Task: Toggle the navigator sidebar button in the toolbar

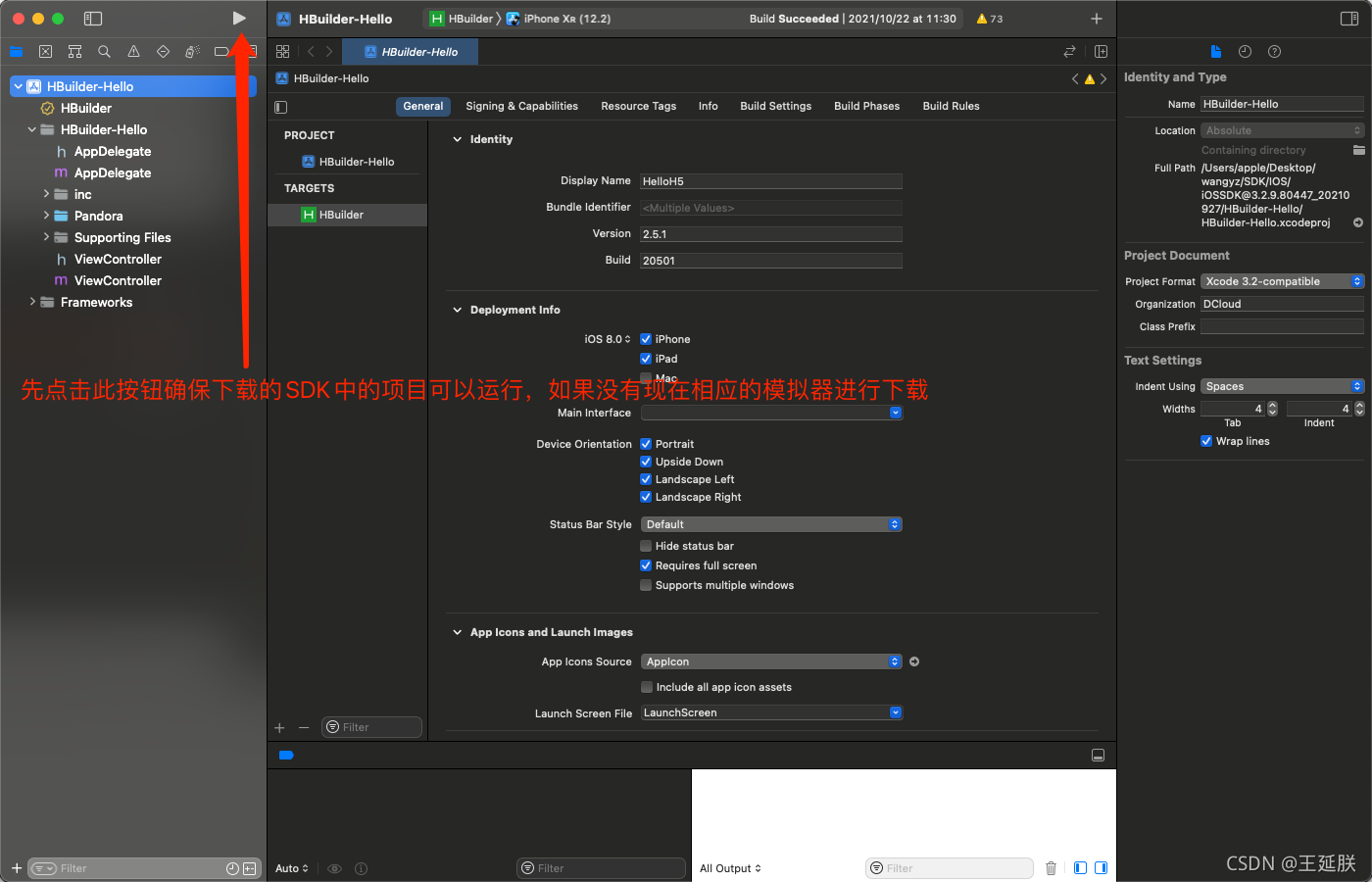Action: [x=93, y=19]
